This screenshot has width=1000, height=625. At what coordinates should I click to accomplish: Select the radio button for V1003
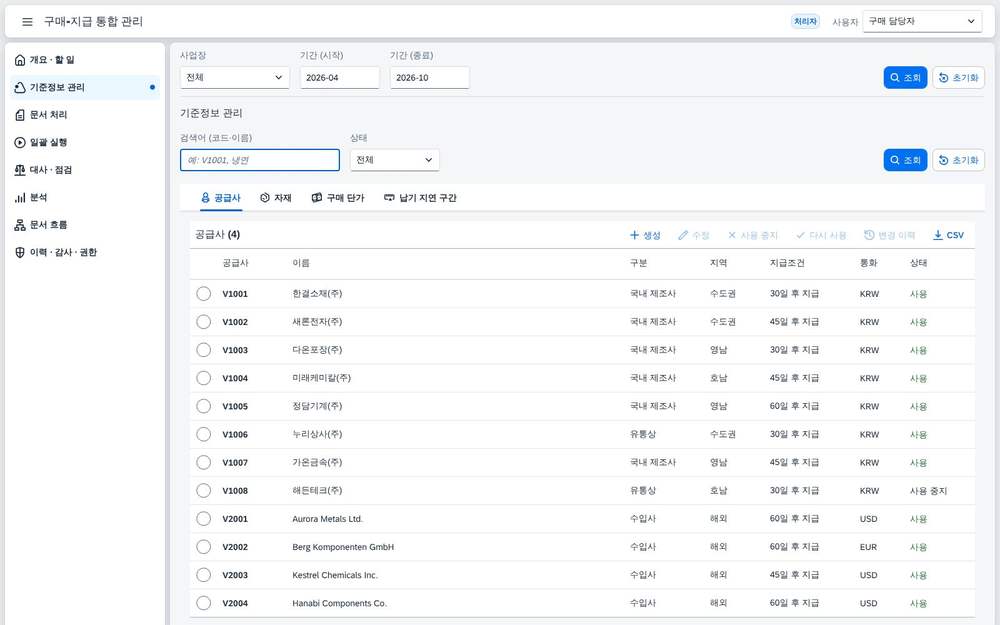203,349
